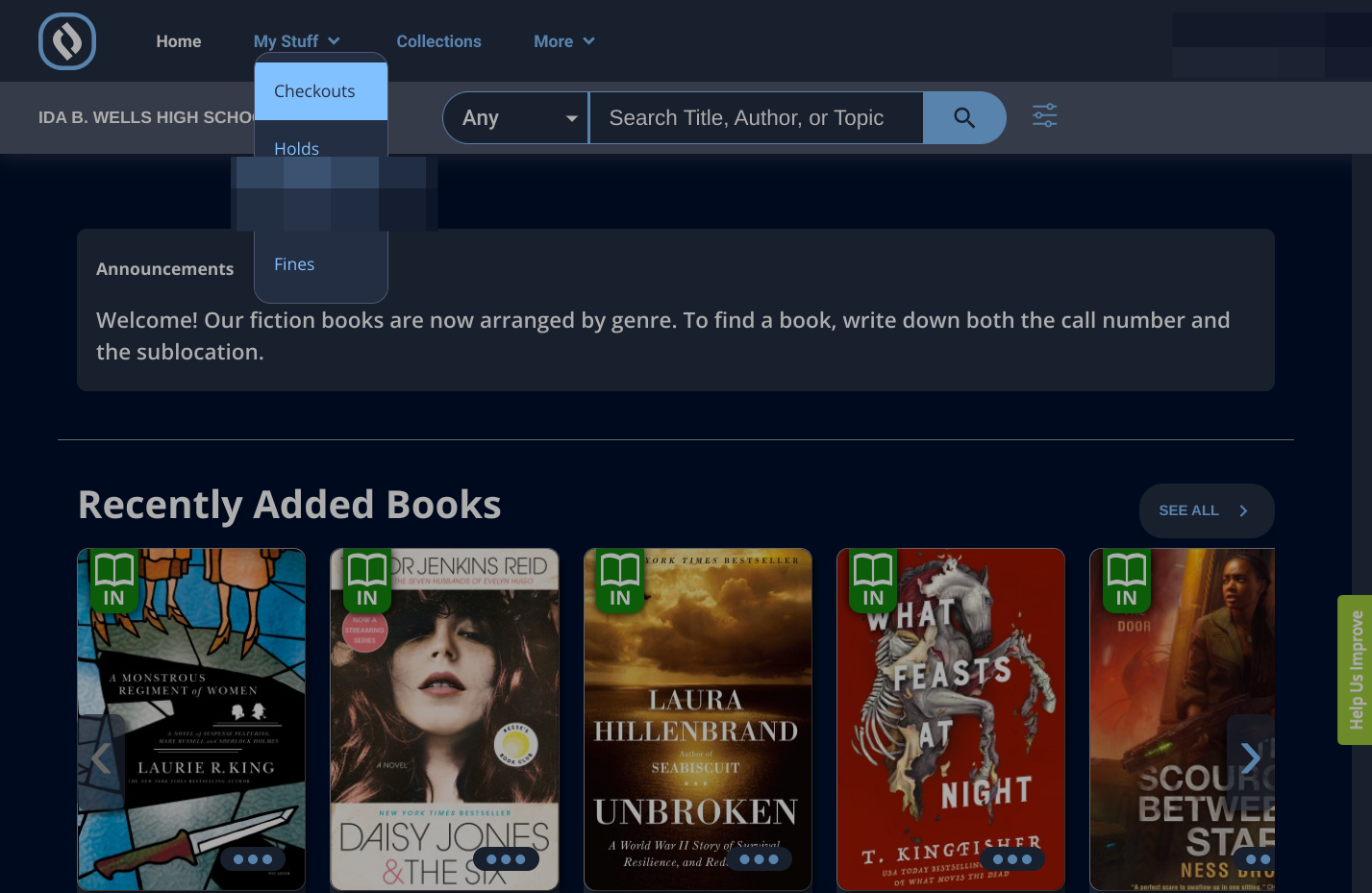This screenshot has height=893, width=1372.
Task: Open the Help Us Improve side tab
Action: pyautogui.click(x=1355, y=670)
